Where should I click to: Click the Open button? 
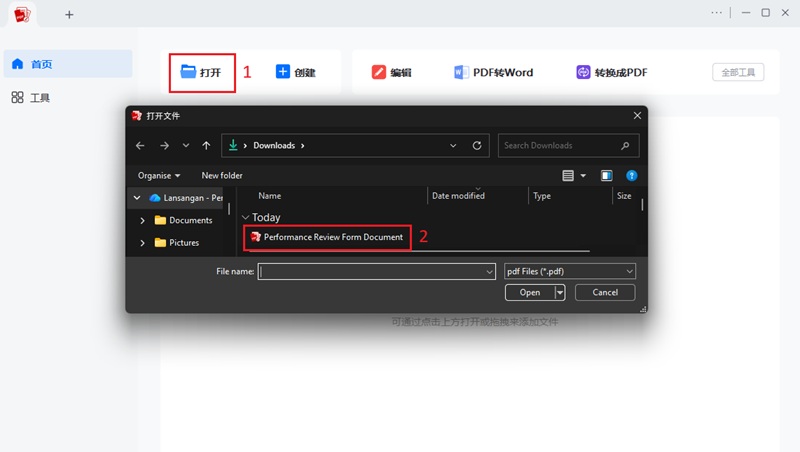530,292
